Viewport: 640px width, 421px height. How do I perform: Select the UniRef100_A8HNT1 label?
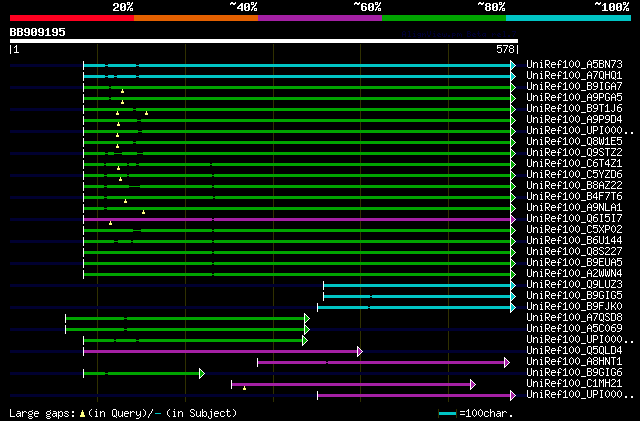click(574, 362)
